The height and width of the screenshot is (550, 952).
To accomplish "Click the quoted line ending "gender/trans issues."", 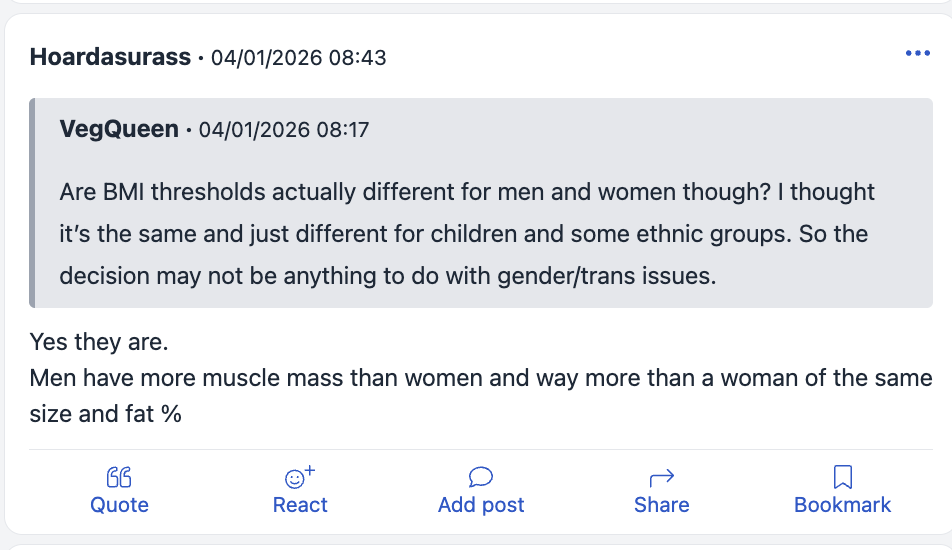I will coord(388,276).
